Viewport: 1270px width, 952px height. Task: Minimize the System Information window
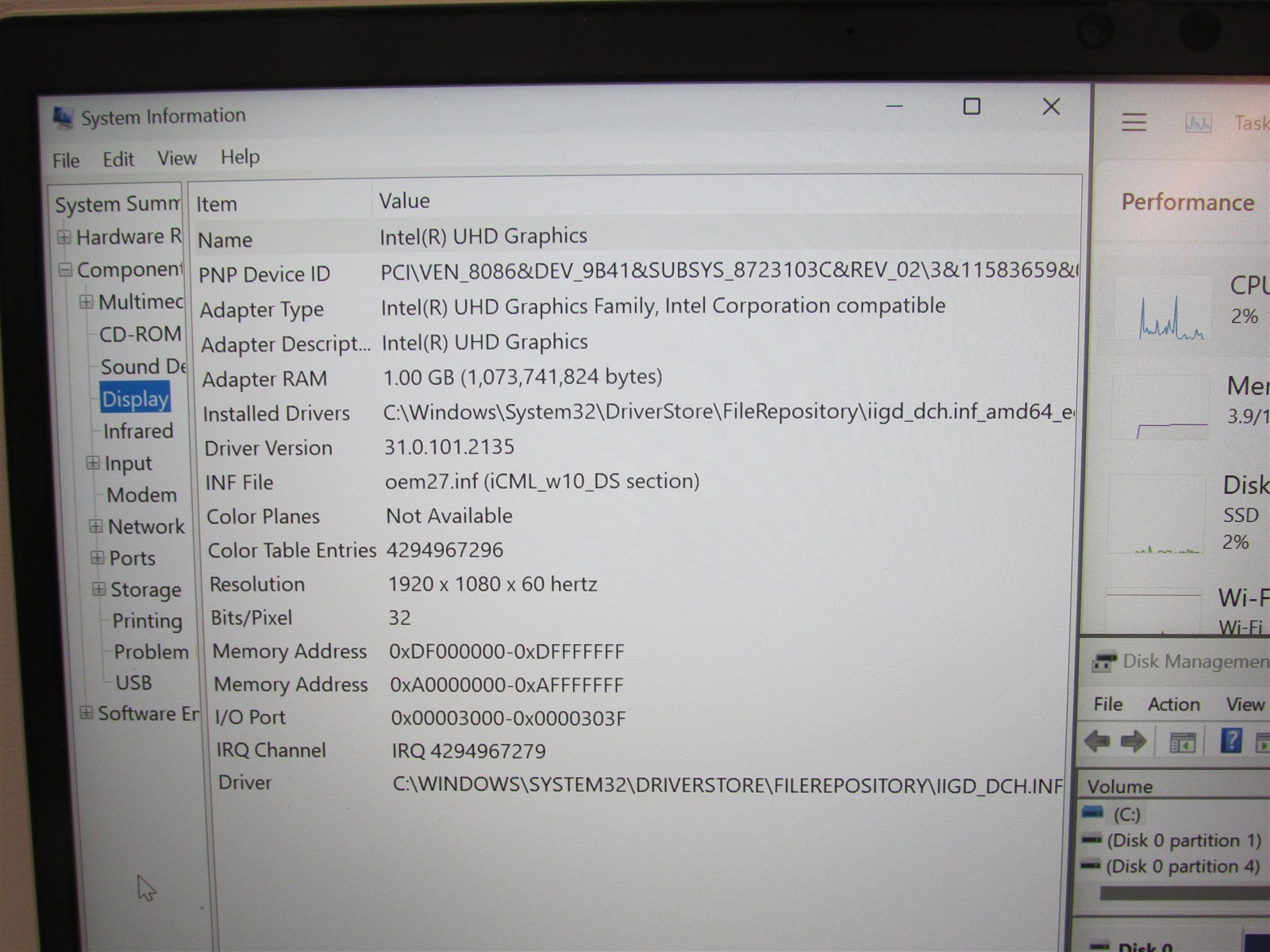coord(895,106)
